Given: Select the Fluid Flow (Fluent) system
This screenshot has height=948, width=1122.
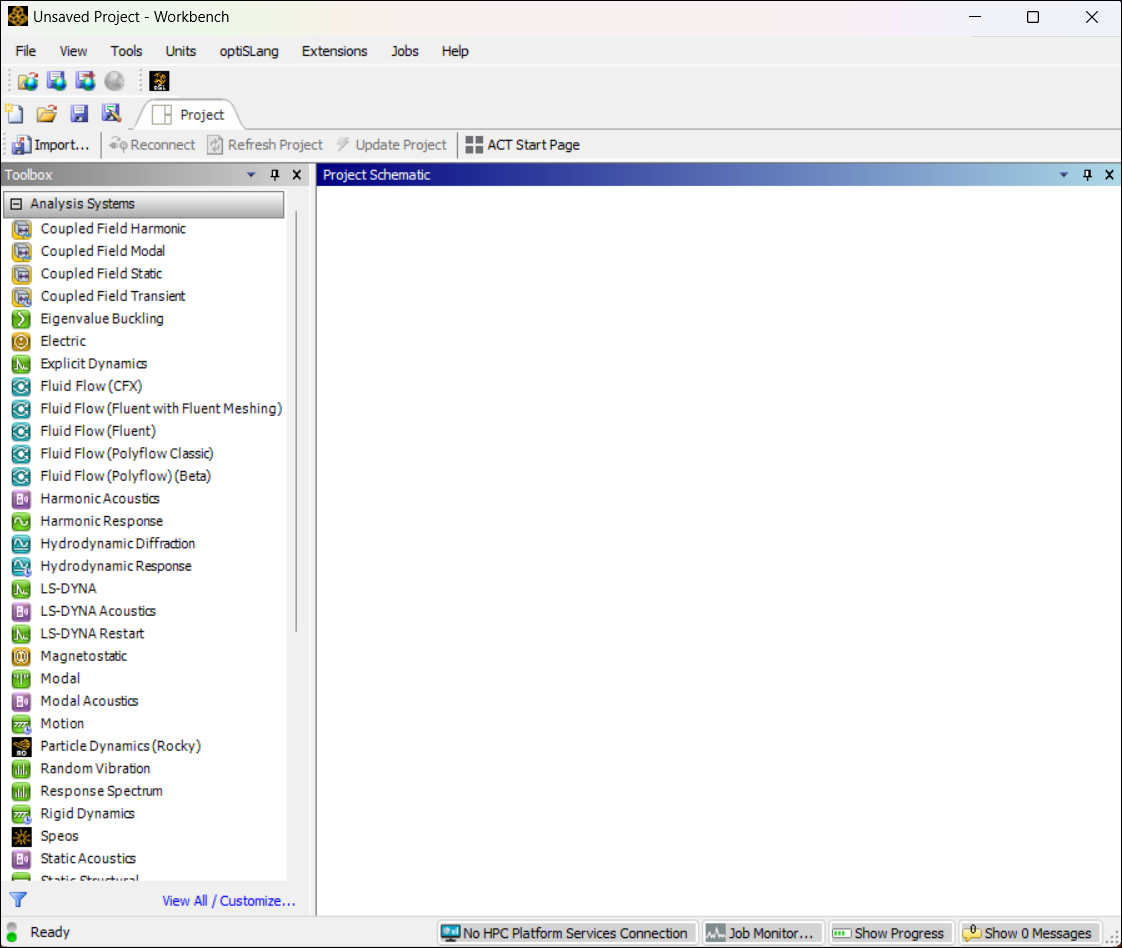Looking at the screenshot, I should [97, 431].
